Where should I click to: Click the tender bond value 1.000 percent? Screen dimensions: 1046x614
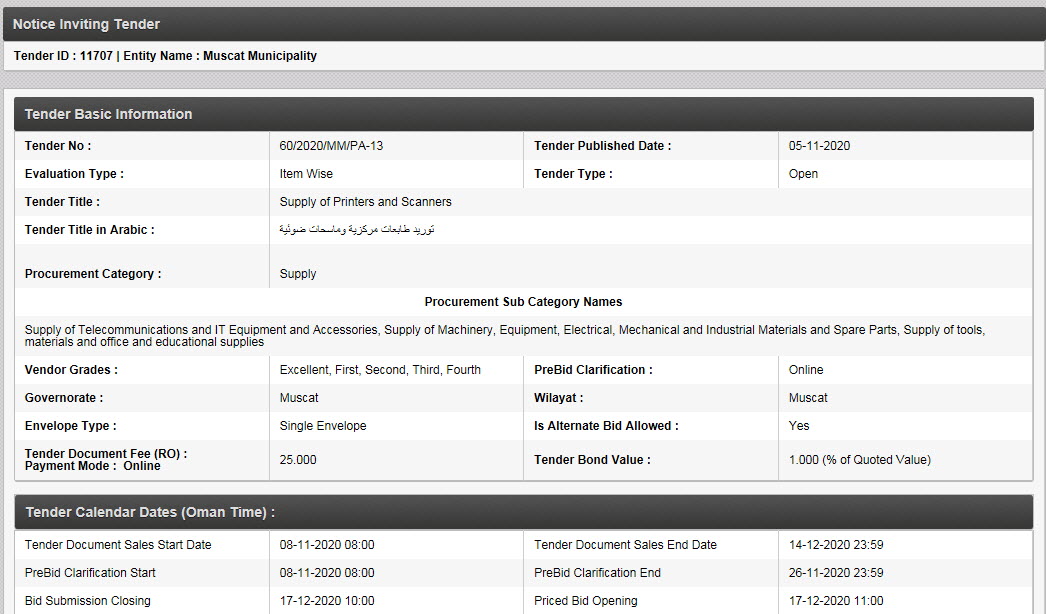tap(859, 460)
